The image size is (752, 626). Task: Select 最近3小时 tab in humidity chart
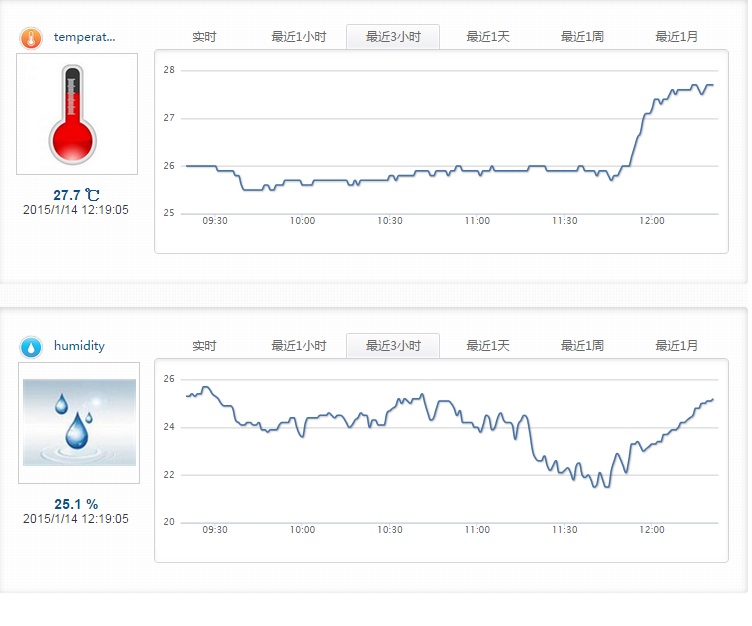pyautogui.click(x=393, y=346)
